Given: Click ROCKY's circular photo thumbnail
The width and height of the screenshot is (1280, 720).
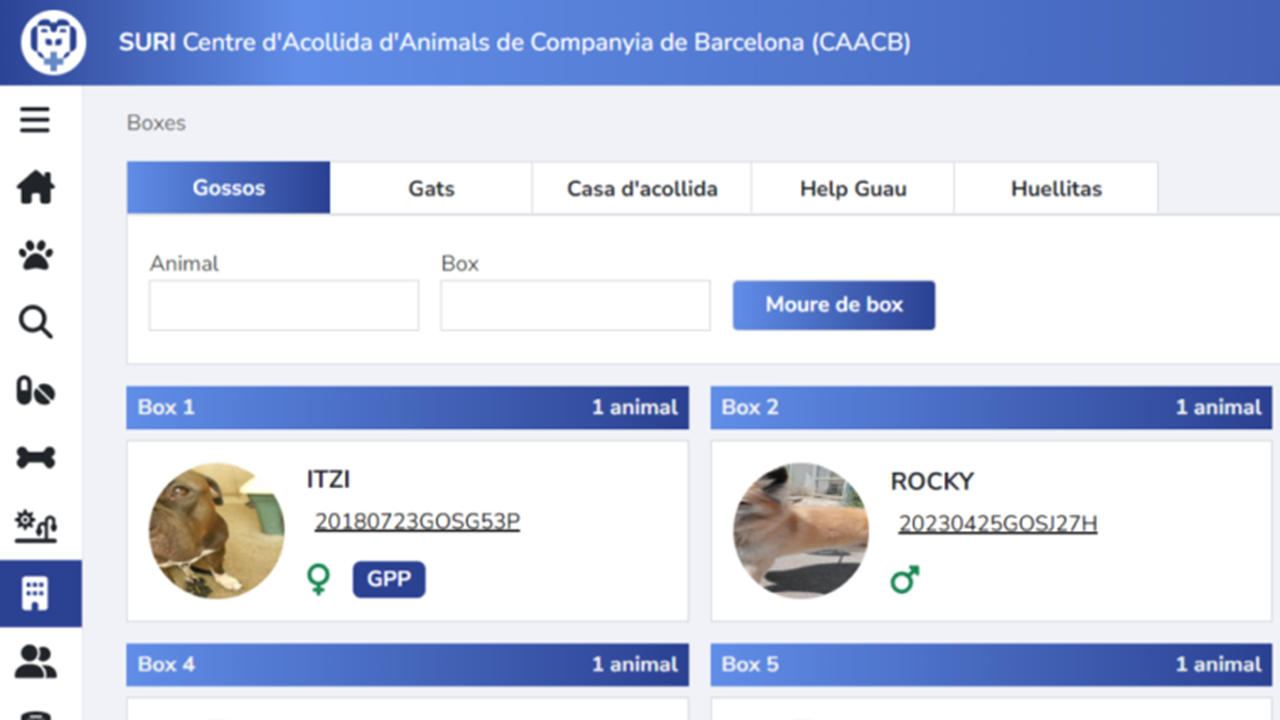Looking at the screenshot, I should pyautogui.click(x=800, y=530).
